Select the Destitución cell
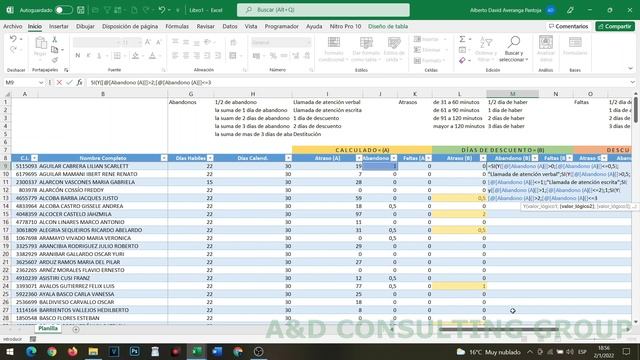640x360 pixels. point(327,134)
